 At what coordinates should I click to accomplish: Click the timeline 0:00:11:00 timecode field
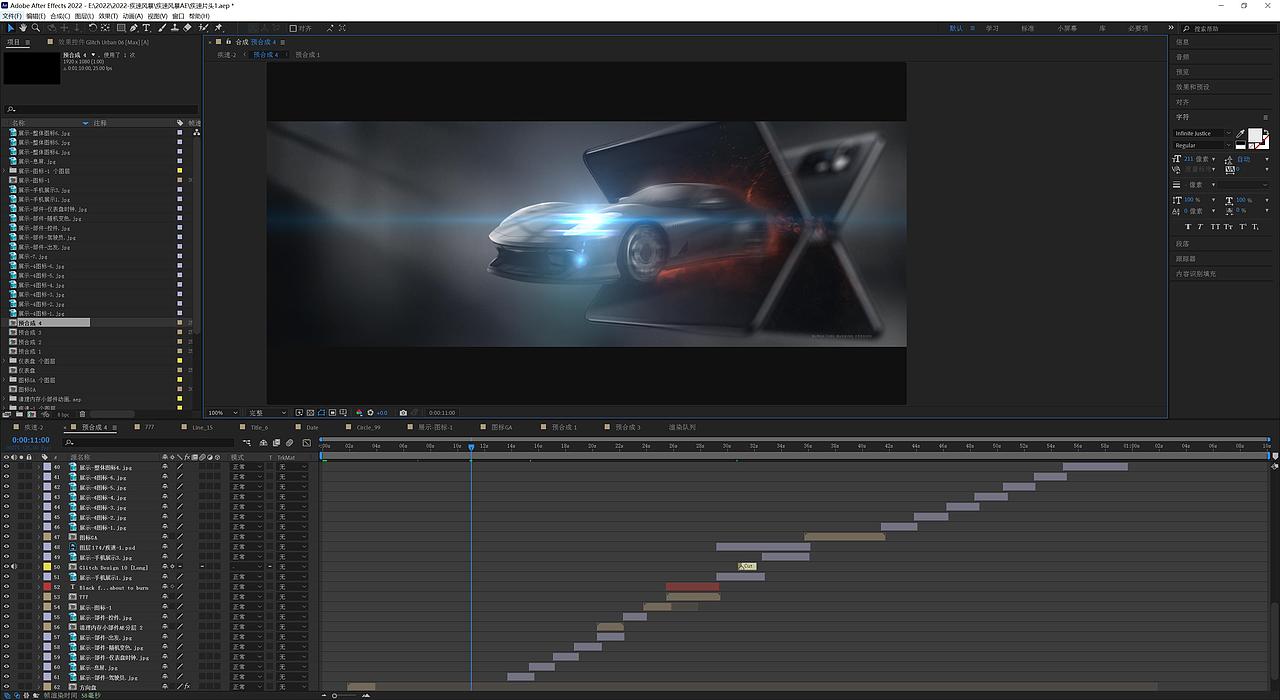click(x=31, y=440)
